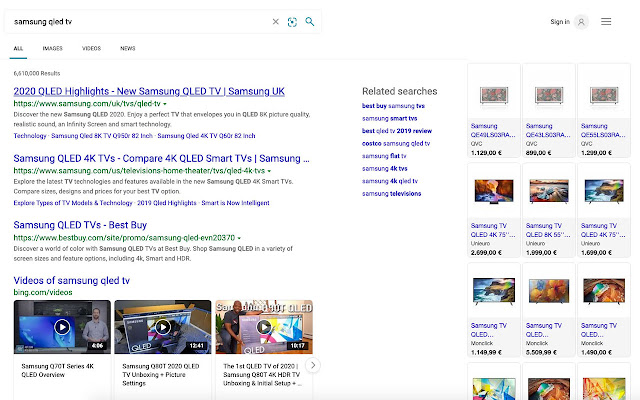Select related search samsung smart tvs

click(x=389, y=118)
